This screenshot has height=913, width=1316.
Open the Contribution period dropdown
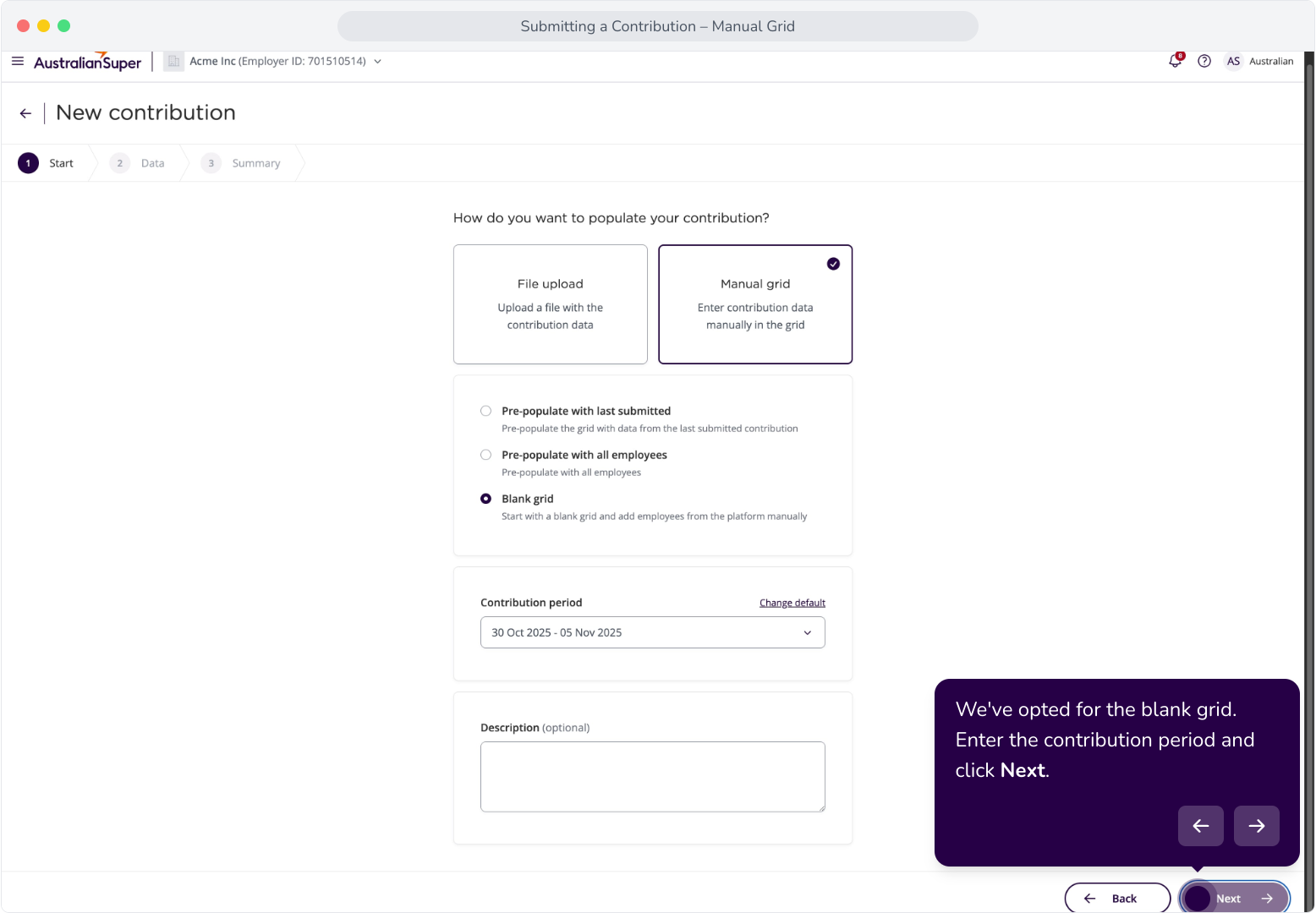(x=653, y=632)
